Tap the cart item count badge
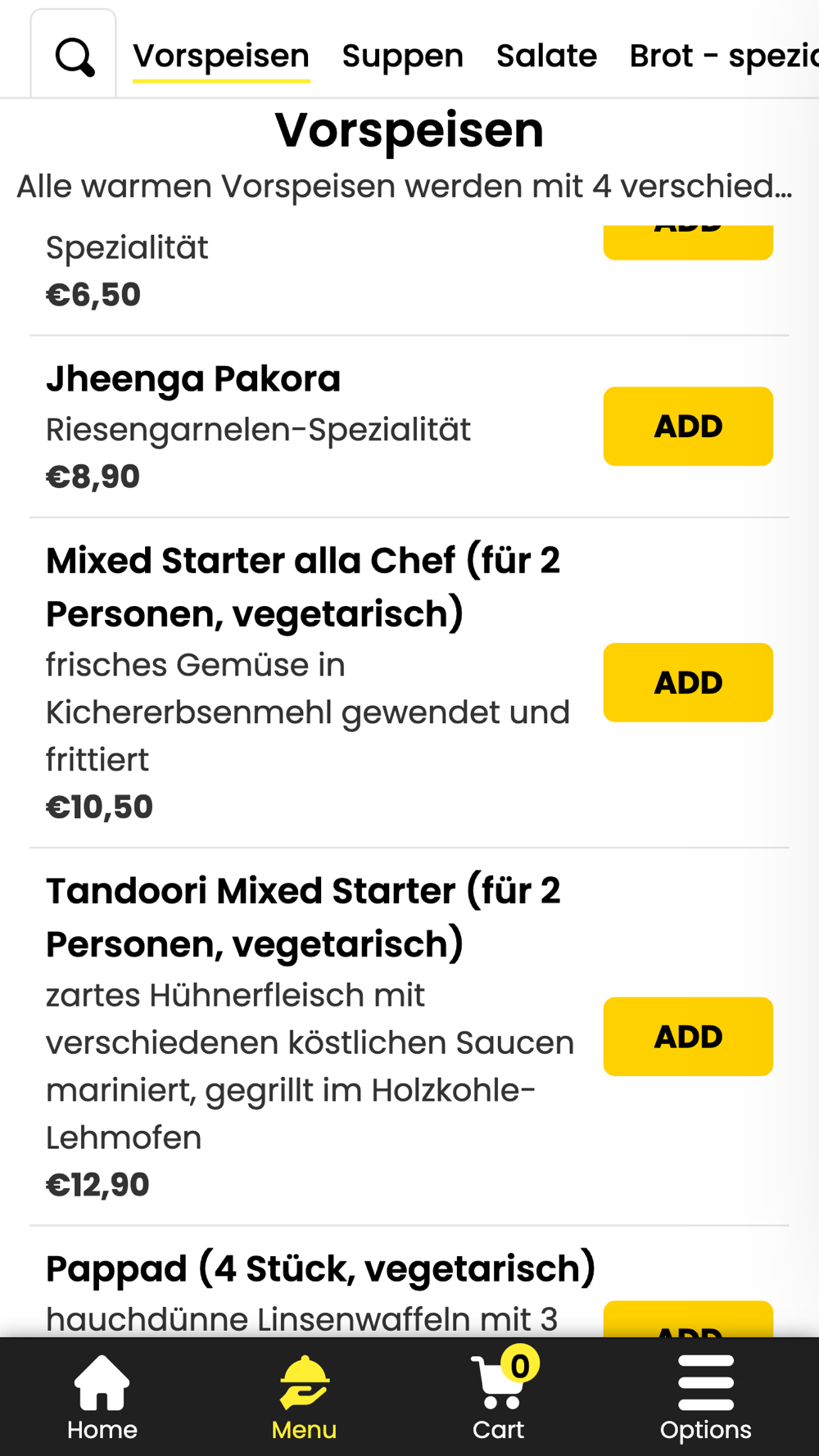The image size is (819, 1456). (520, 1365)
